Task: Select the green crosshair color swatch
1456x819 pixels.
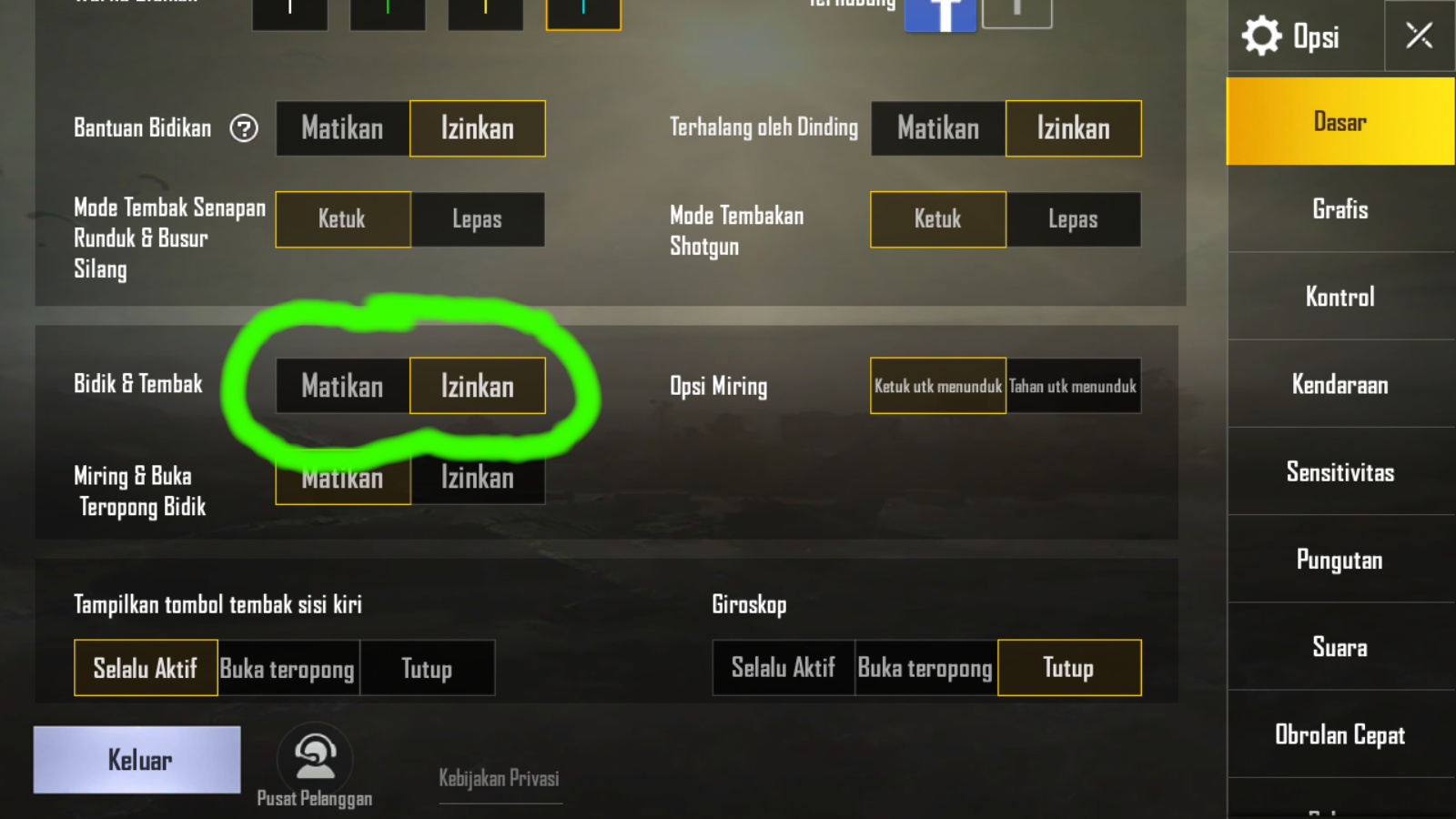Action: point(388,14)
